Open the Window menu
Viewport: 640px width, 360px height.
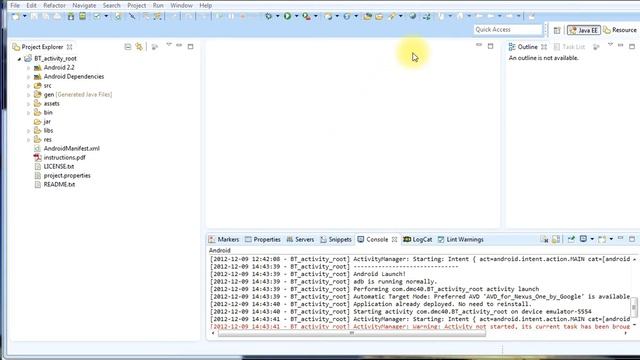coord(181,5)
